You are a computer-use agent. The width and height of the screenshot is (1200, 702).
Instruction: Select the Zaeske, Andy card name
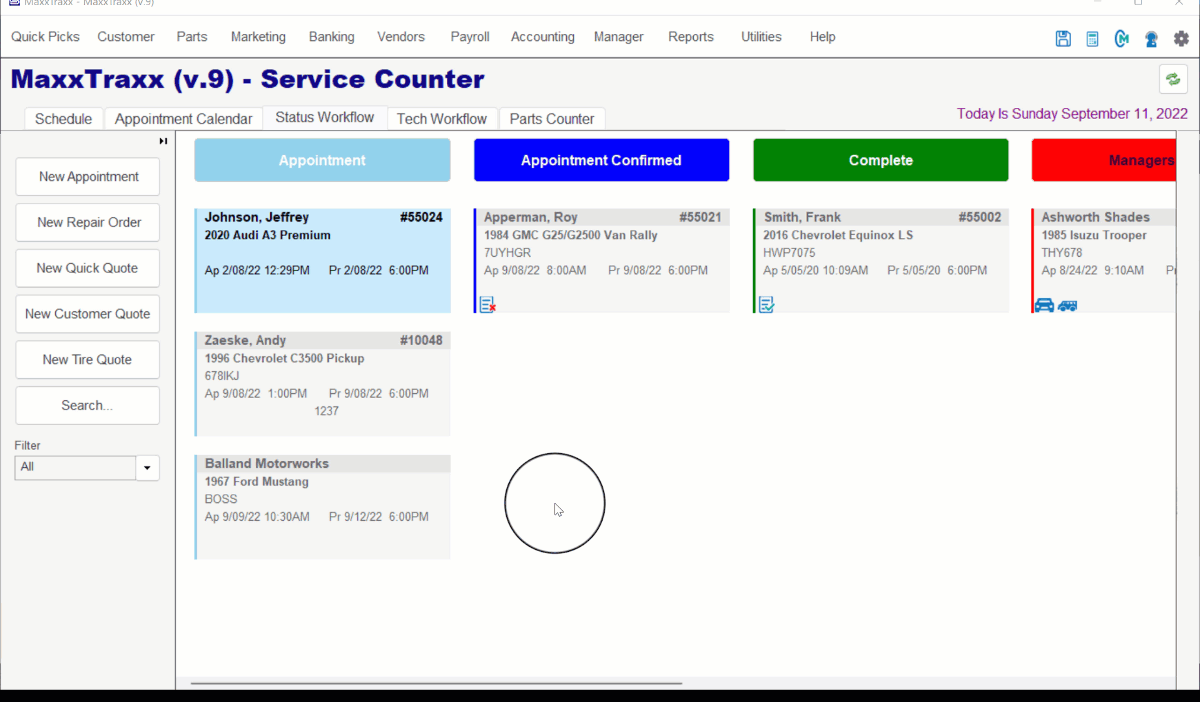coord(245,340)
